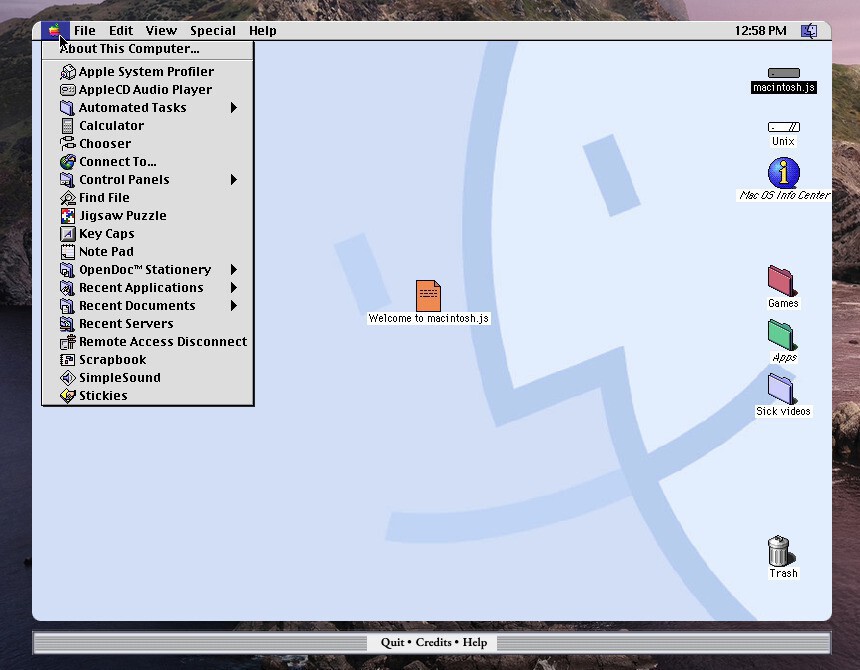This screenshot has width=860, height=670.
Task: Select the Welcome to macintosh.js document
Action: click(x=428, y=296)
